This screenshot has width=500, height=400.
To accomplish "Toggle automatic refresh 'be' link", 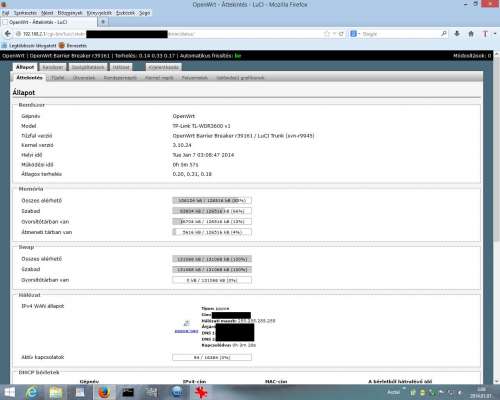I will [238, 56].
